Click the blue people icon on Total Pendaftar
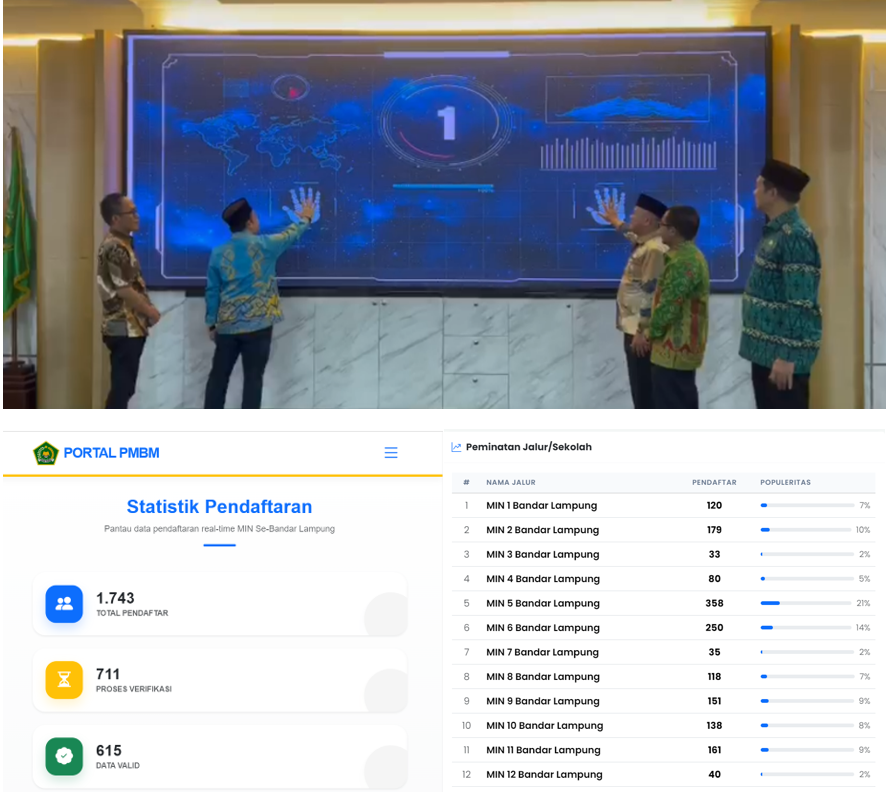Image resolution: width=888 pixels, height=792 pixels. [x=63, y=605]
